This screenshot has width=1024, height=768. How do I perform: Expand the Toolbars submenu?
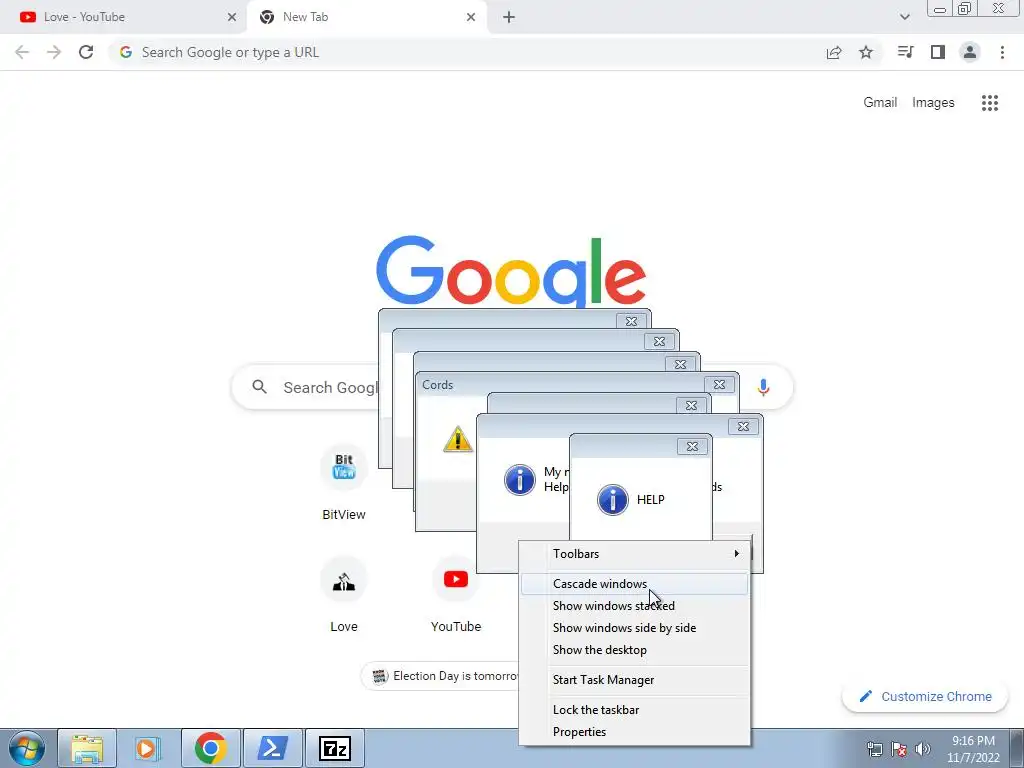click(635, 554)
